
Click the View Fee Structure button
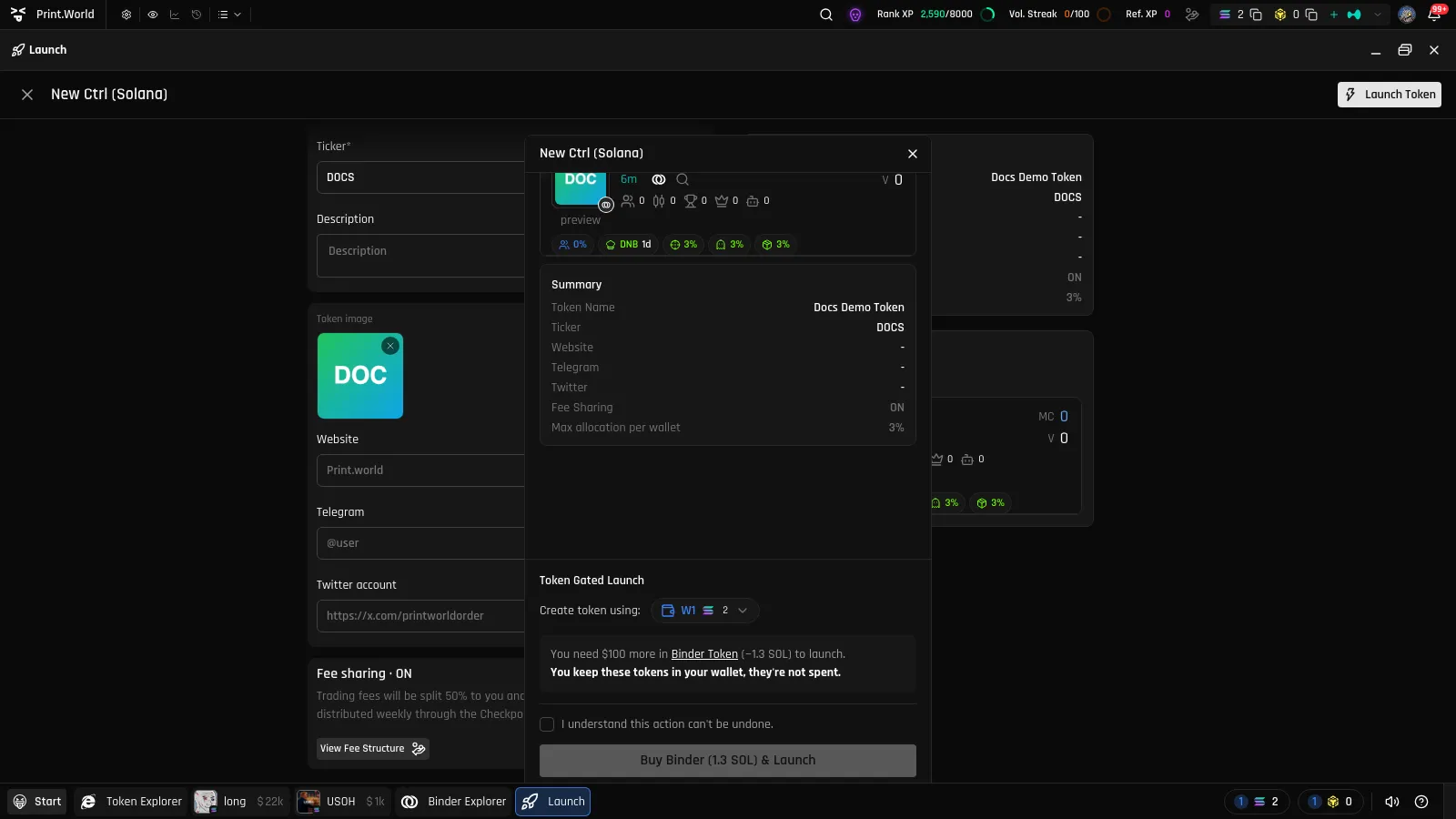[372, 749]
